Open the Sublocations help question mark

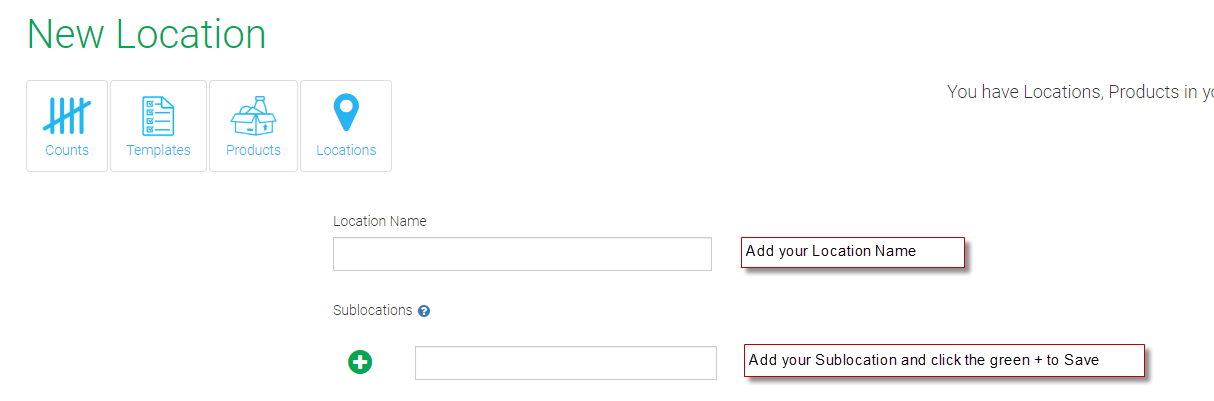(424, 311)
